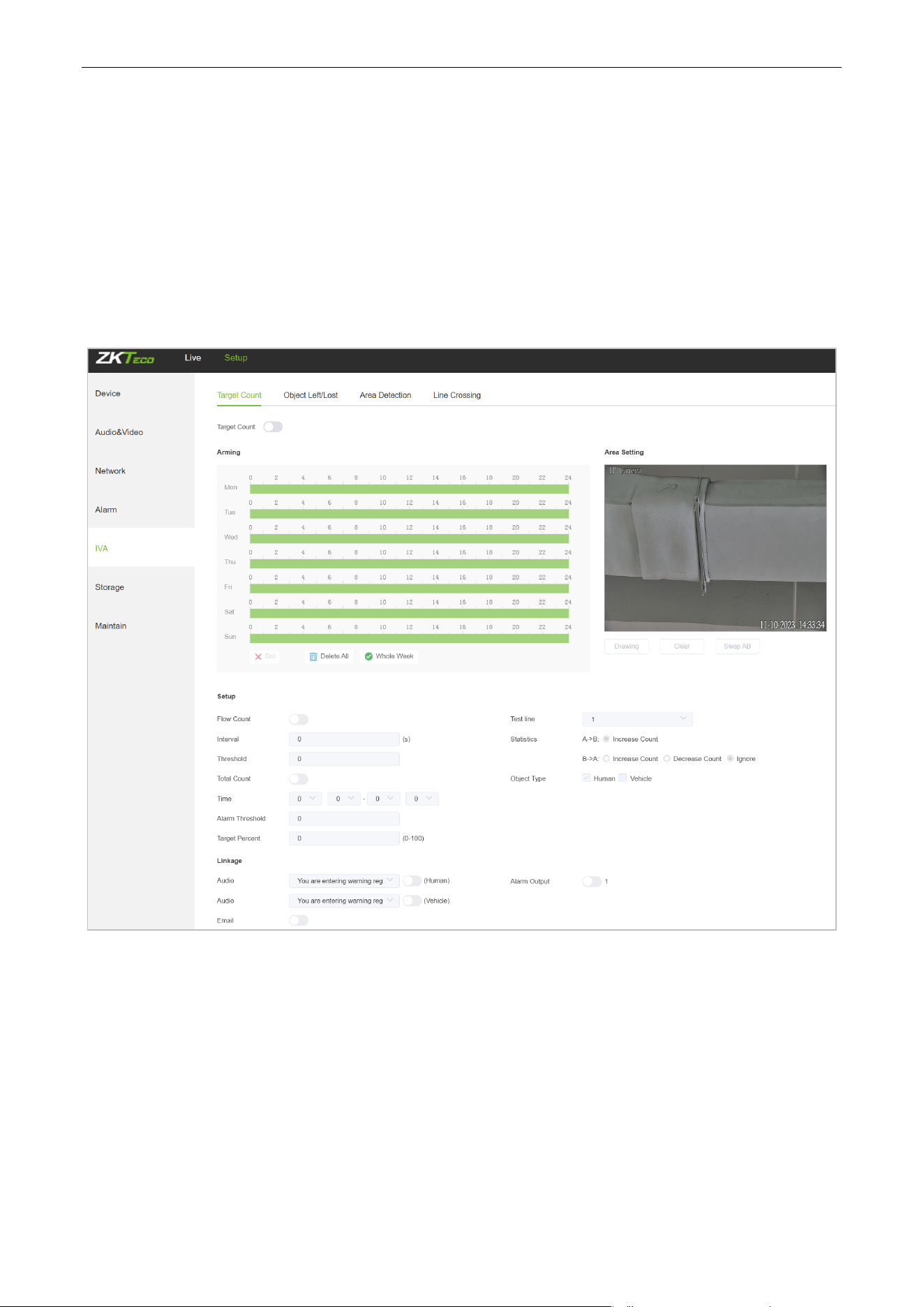Click the Delete All trash icon
Screen dimensions: 924x1307
pyautogui.click(x=313, y=657)
